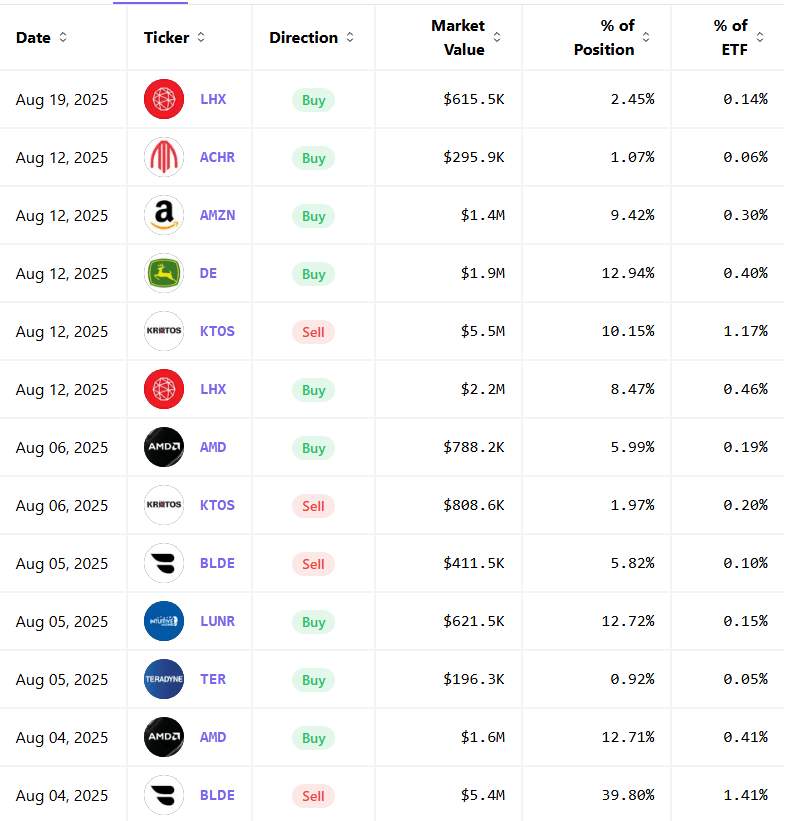788x821 pixels.
Task: Click the Kratos logo in Aug 12 row
Action: point(164,331)
